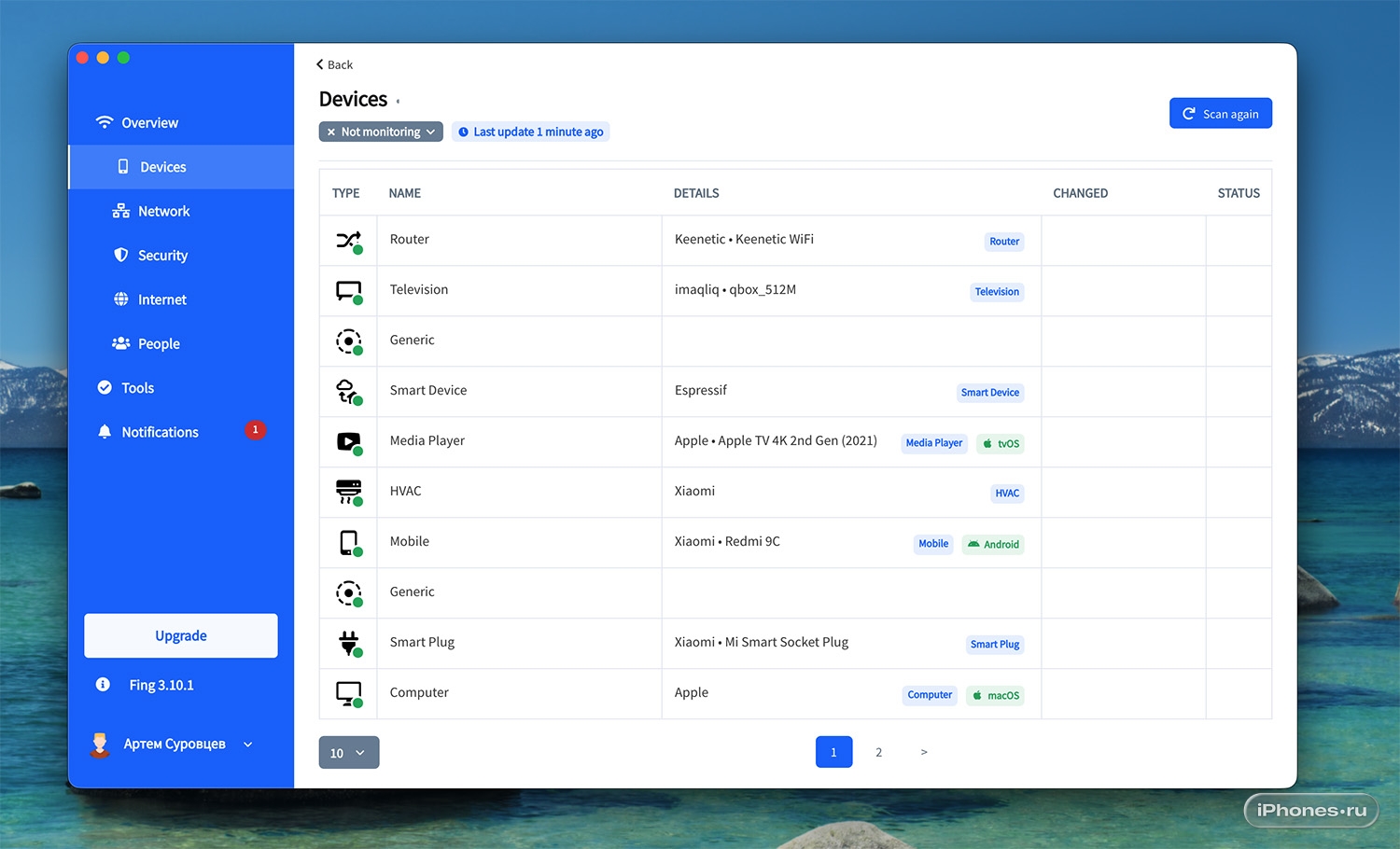Click the next page arrow
This screenshot has height=849, width=1400.
pos(924,752)
